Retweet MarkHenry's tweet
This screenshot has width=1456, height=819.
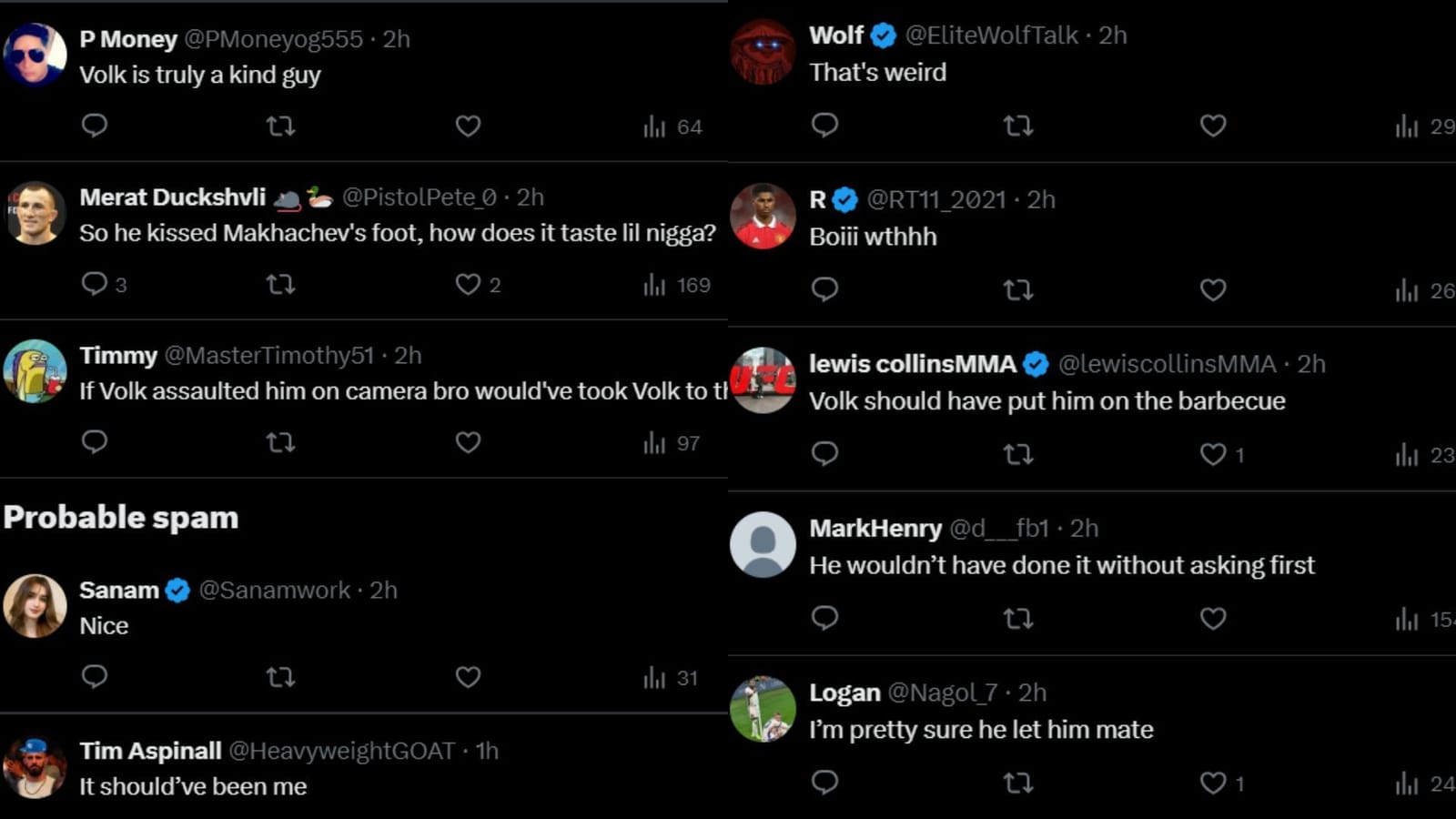point(1017,619)
